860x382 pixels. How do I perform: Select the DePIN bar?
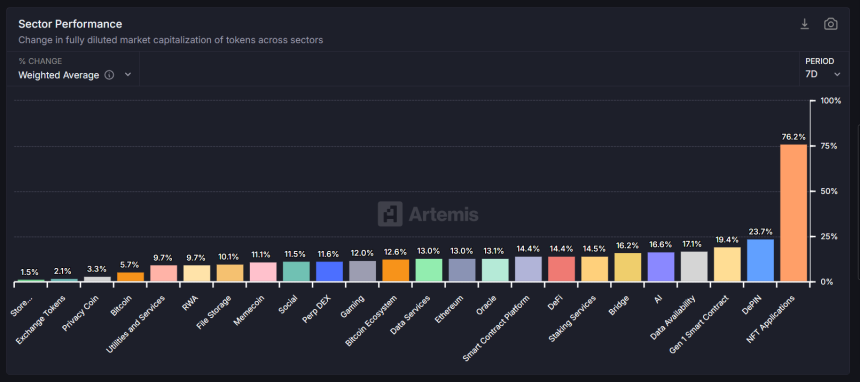pyautogui.click(x=760, y=260)
